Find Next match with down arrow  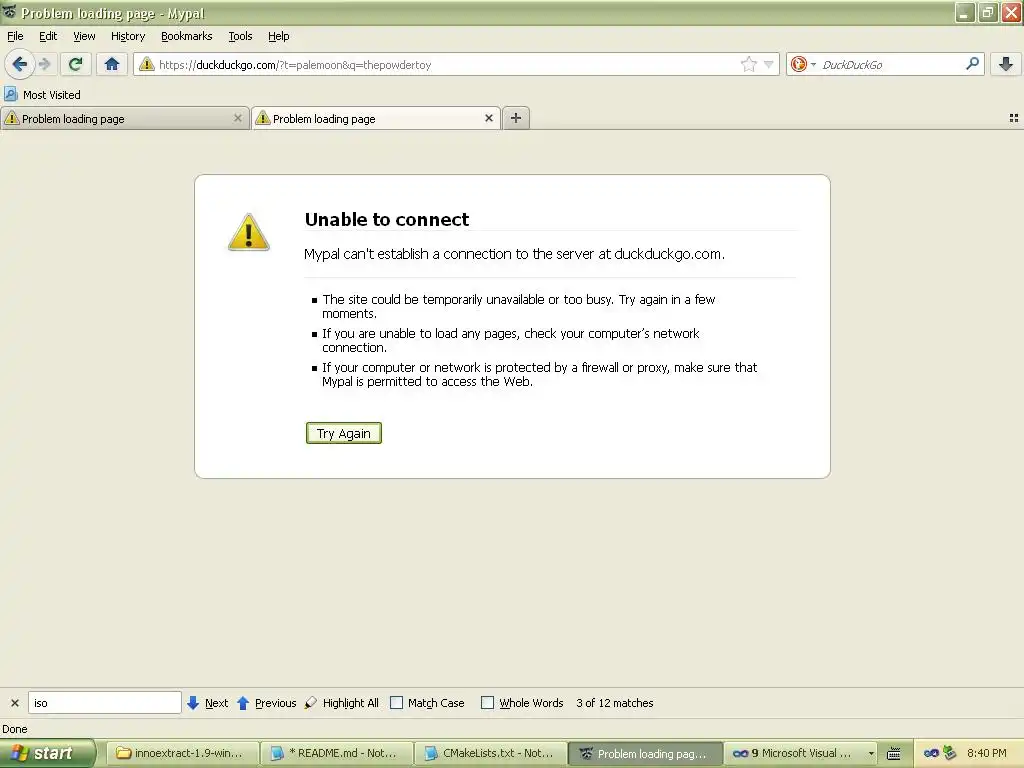208,703
